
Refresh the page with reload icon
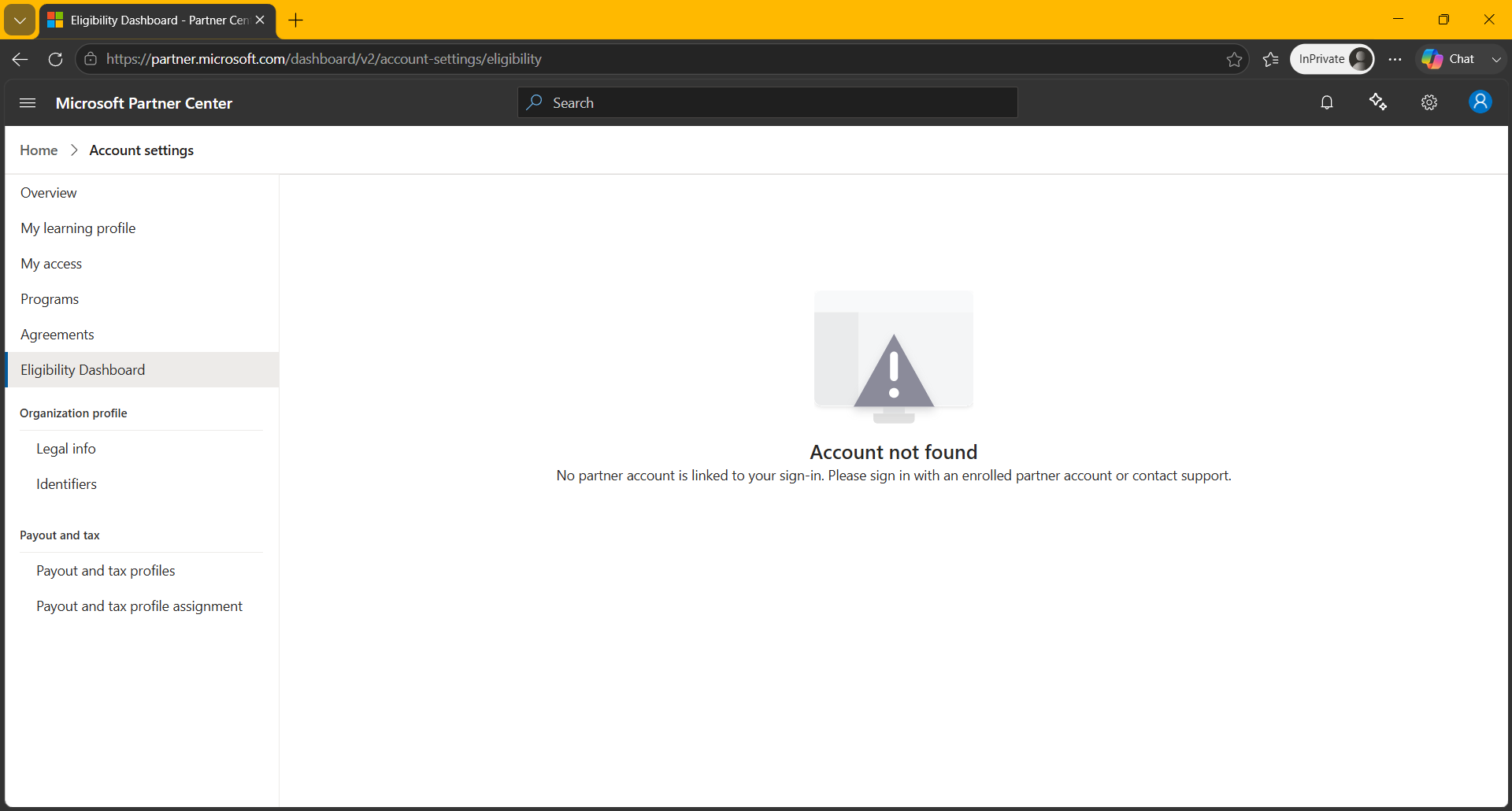click(x=55, y=59)
